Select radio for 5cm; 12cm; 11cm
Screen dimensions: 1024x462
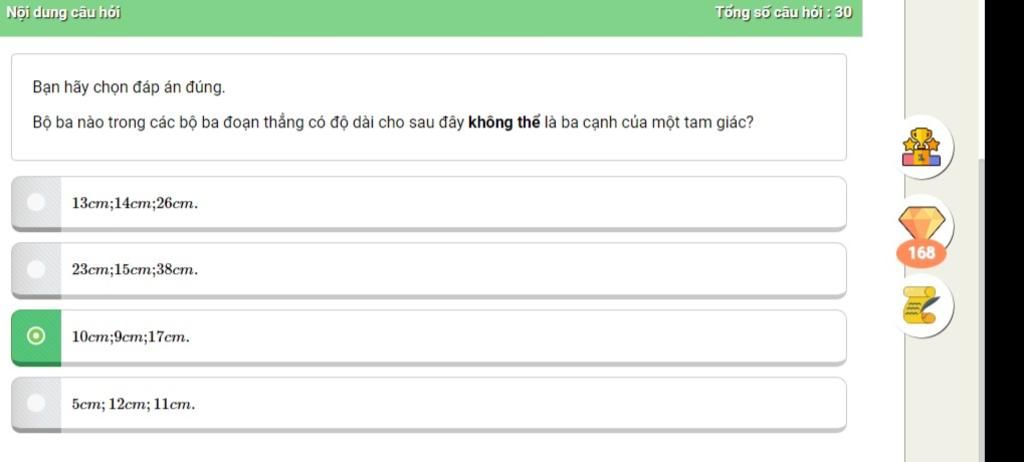[x=36, y=403]
